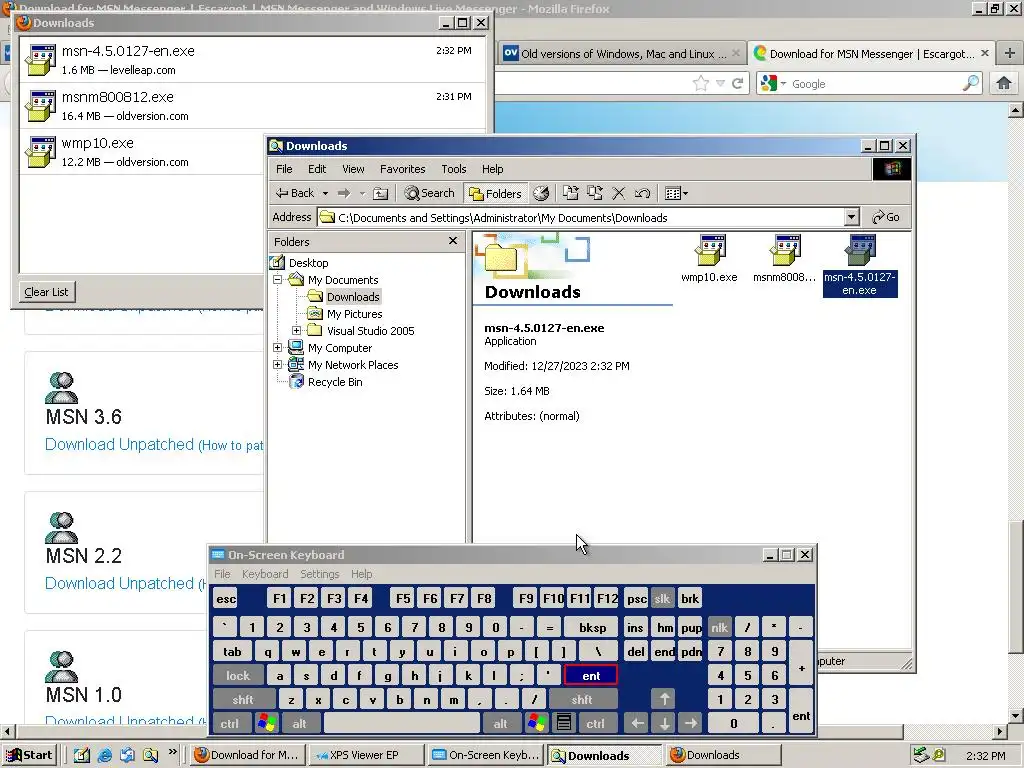This screenshot has width=1024, height=768.
Task: Open the Favorites menu in Explorer
Action: (402, 169)
